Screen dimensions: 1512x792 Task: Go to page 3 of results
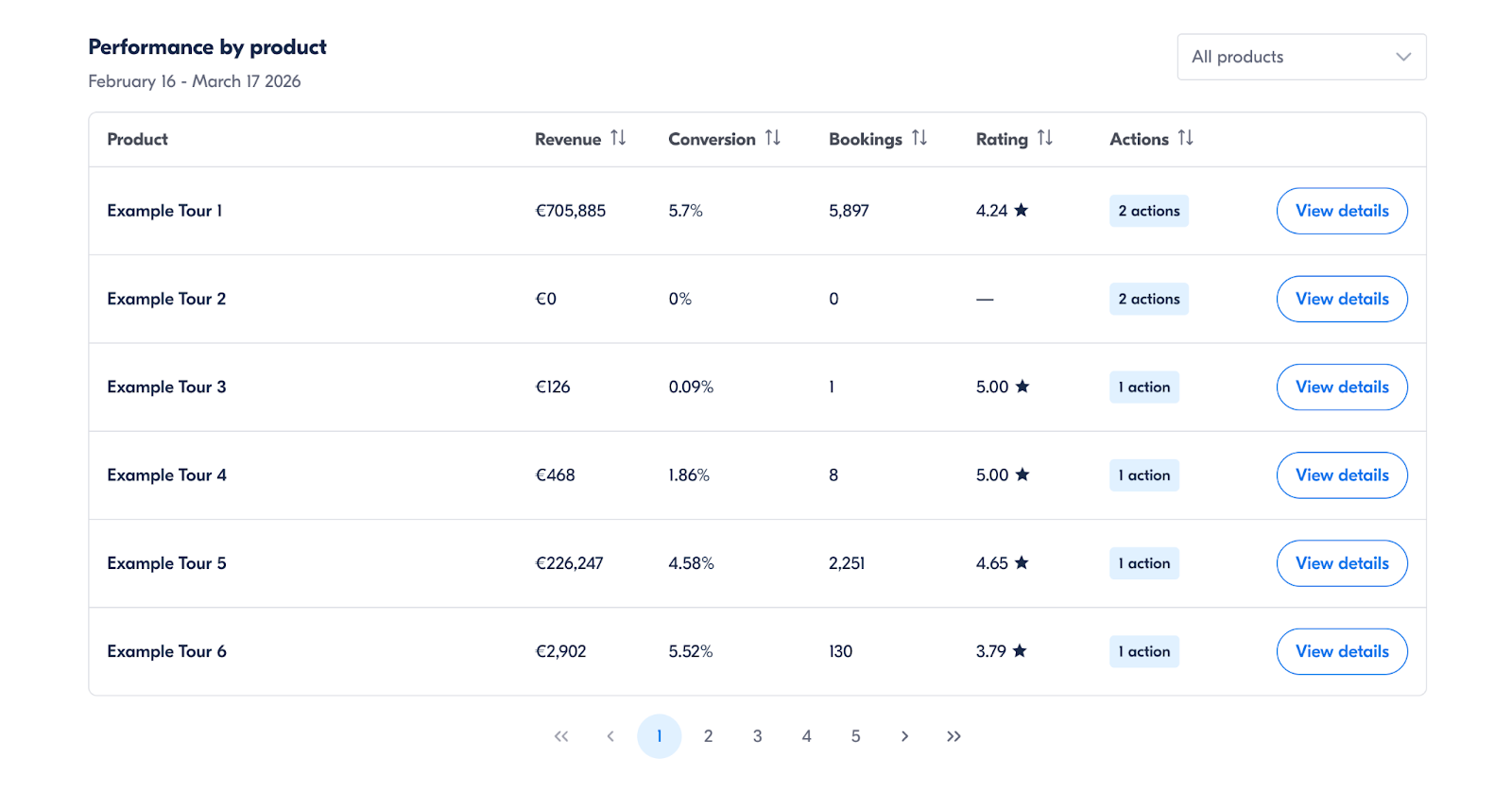757,736
